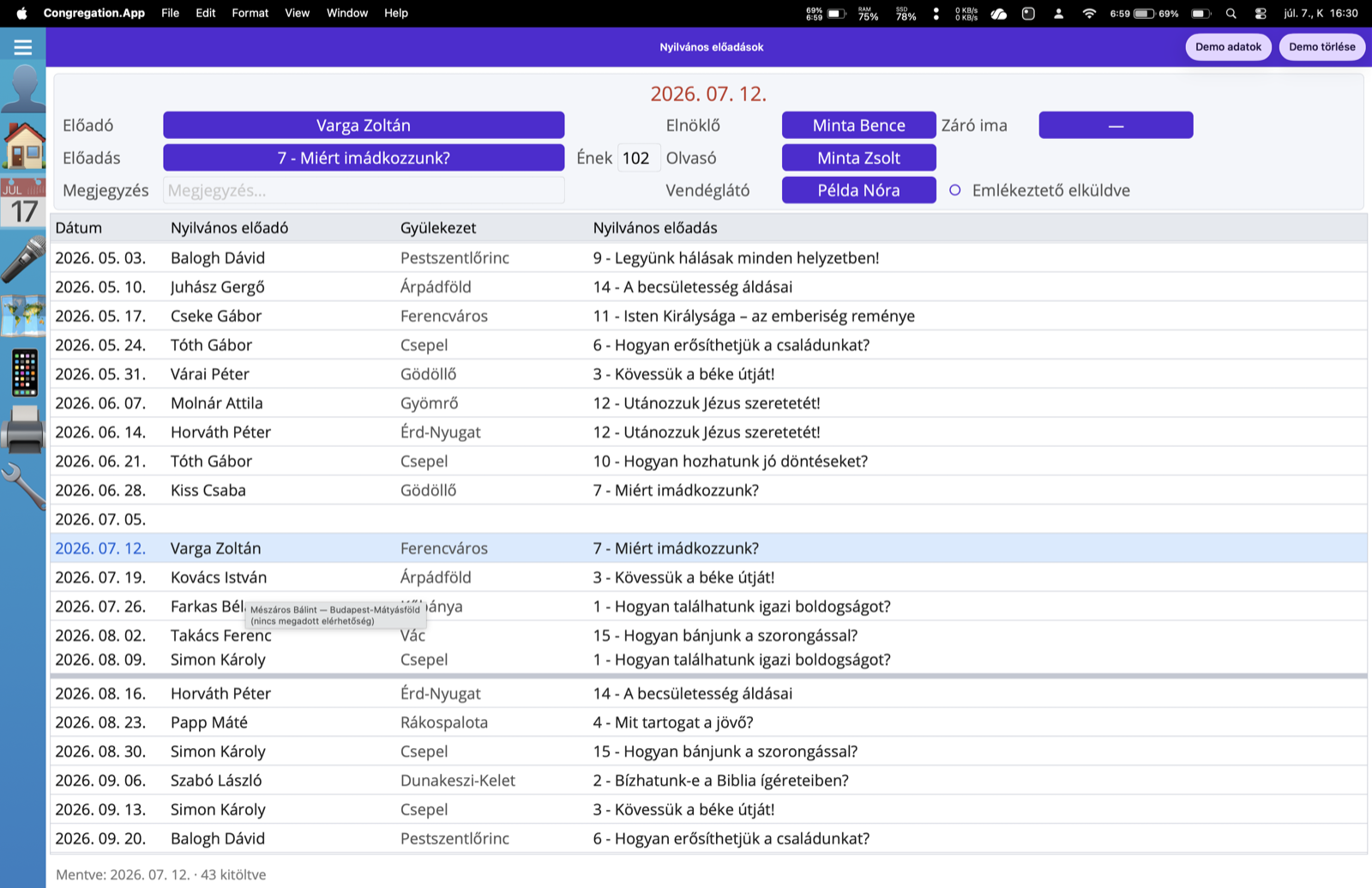
Task: Click the Demo törlése button
Action: [x=1321, y=47]
